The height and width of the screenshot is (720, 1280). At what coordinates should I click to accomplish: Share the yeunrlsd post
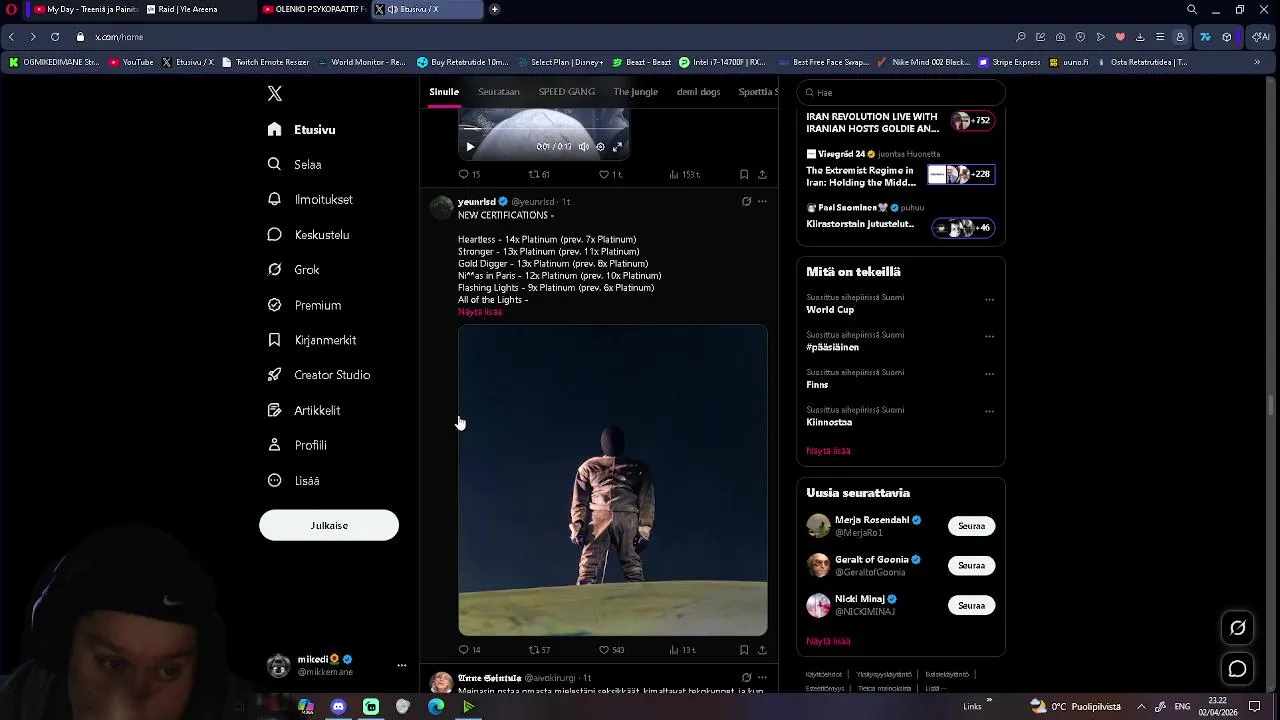tap(762, 650)
